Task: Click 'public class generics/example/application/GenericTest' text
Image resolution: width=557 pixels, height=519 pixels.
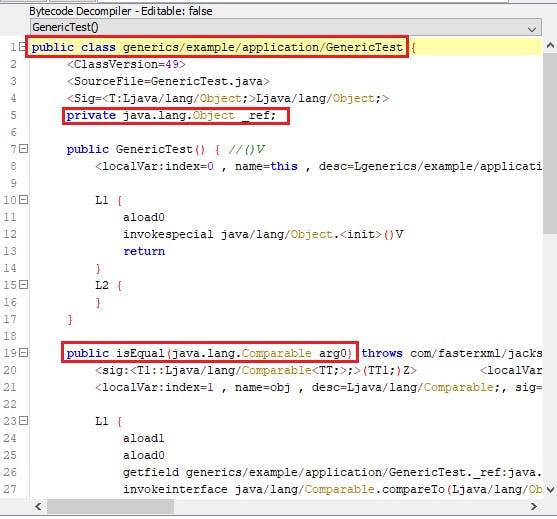Action: click(x=217, y=47)
